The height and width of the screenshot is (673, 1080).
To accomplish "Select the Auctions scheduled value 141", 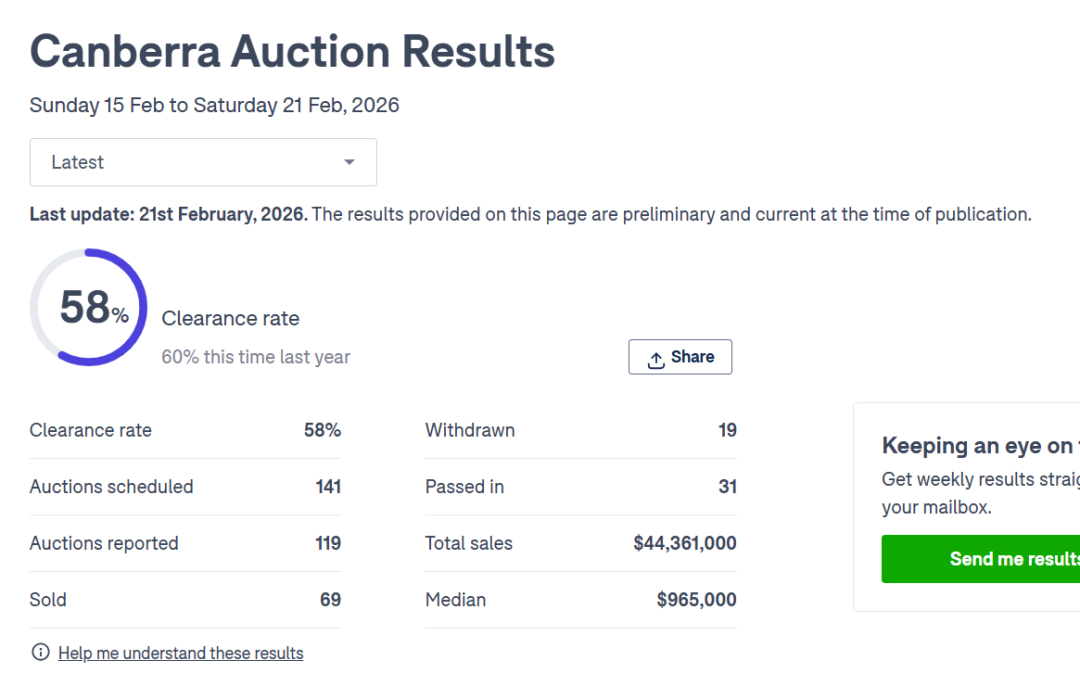I will pos(328,487).
